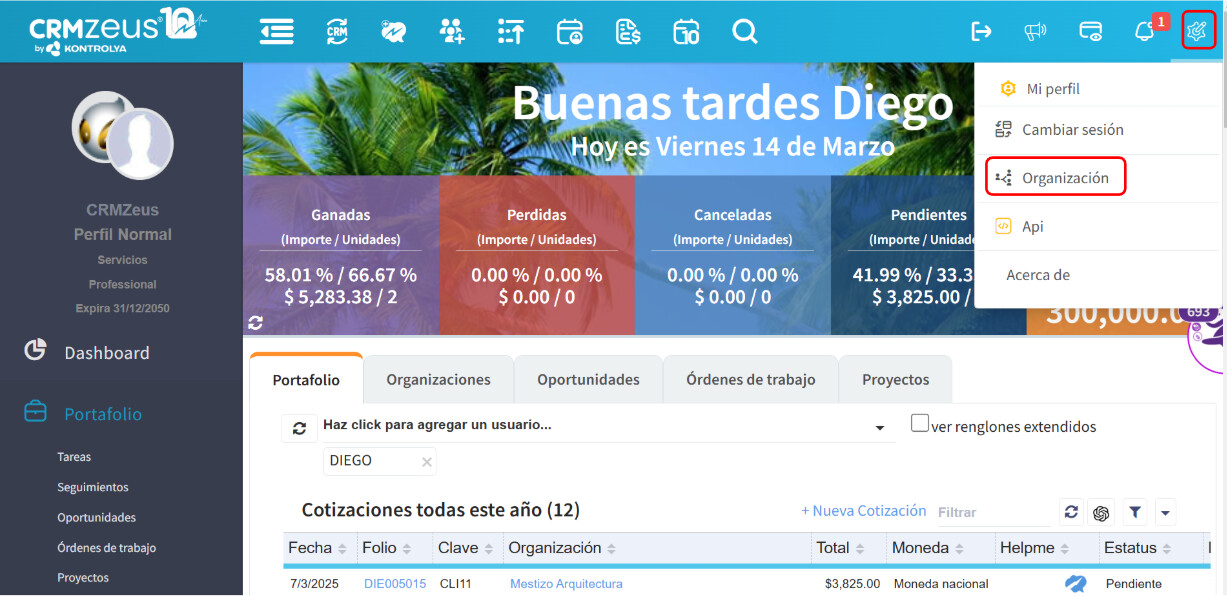Open the notifications bell icon
This screenshot has width=1227, height=596.
coord(1144,32)
